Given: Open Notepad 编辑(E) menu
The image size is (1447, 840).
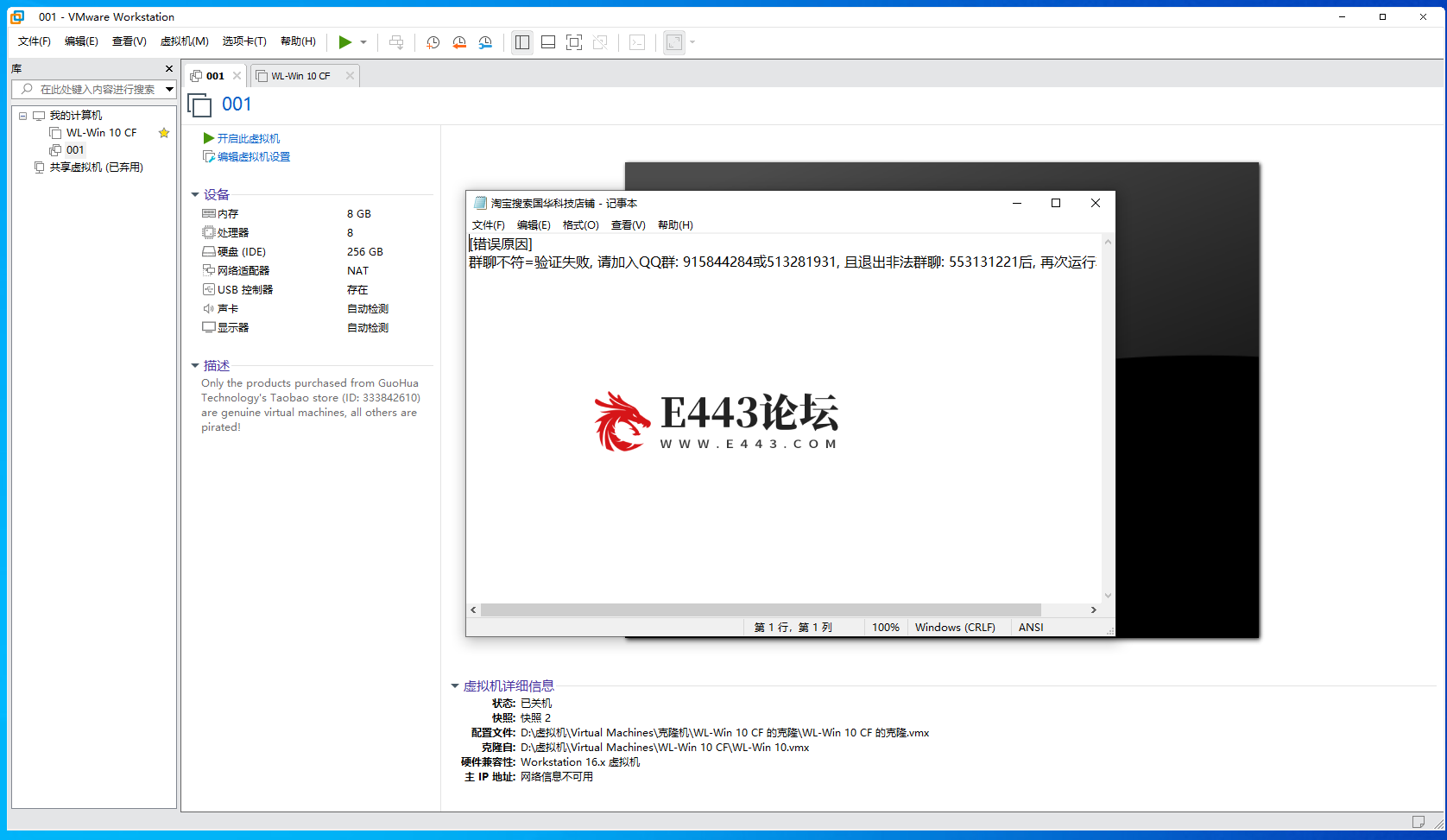Looking at the screenshot, I should [534, 225].
